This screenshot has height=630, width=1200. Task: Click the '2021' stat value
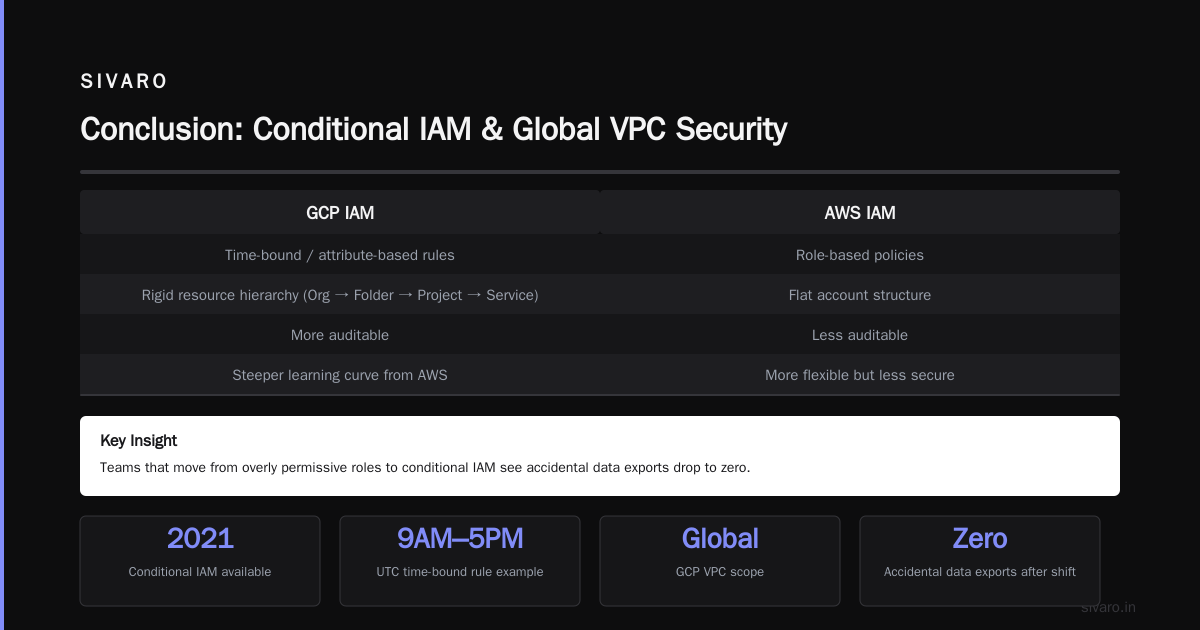(x=200, y=538)
